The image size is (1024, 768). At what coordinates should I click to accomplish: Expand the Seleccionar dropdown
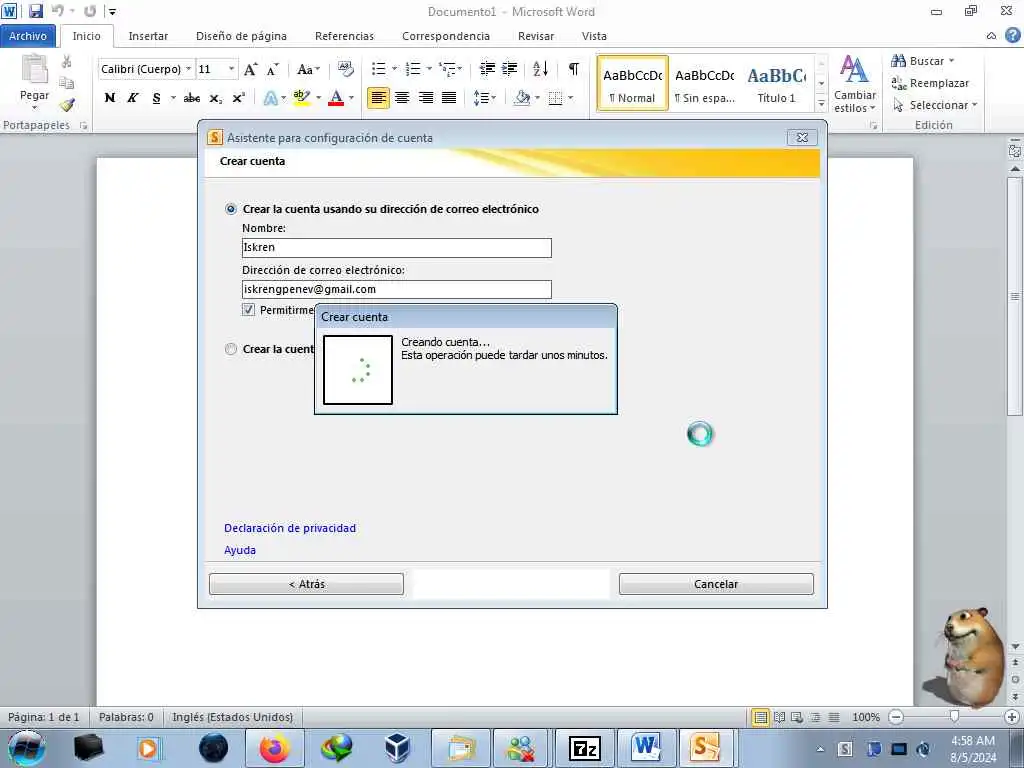click(974, 105)
